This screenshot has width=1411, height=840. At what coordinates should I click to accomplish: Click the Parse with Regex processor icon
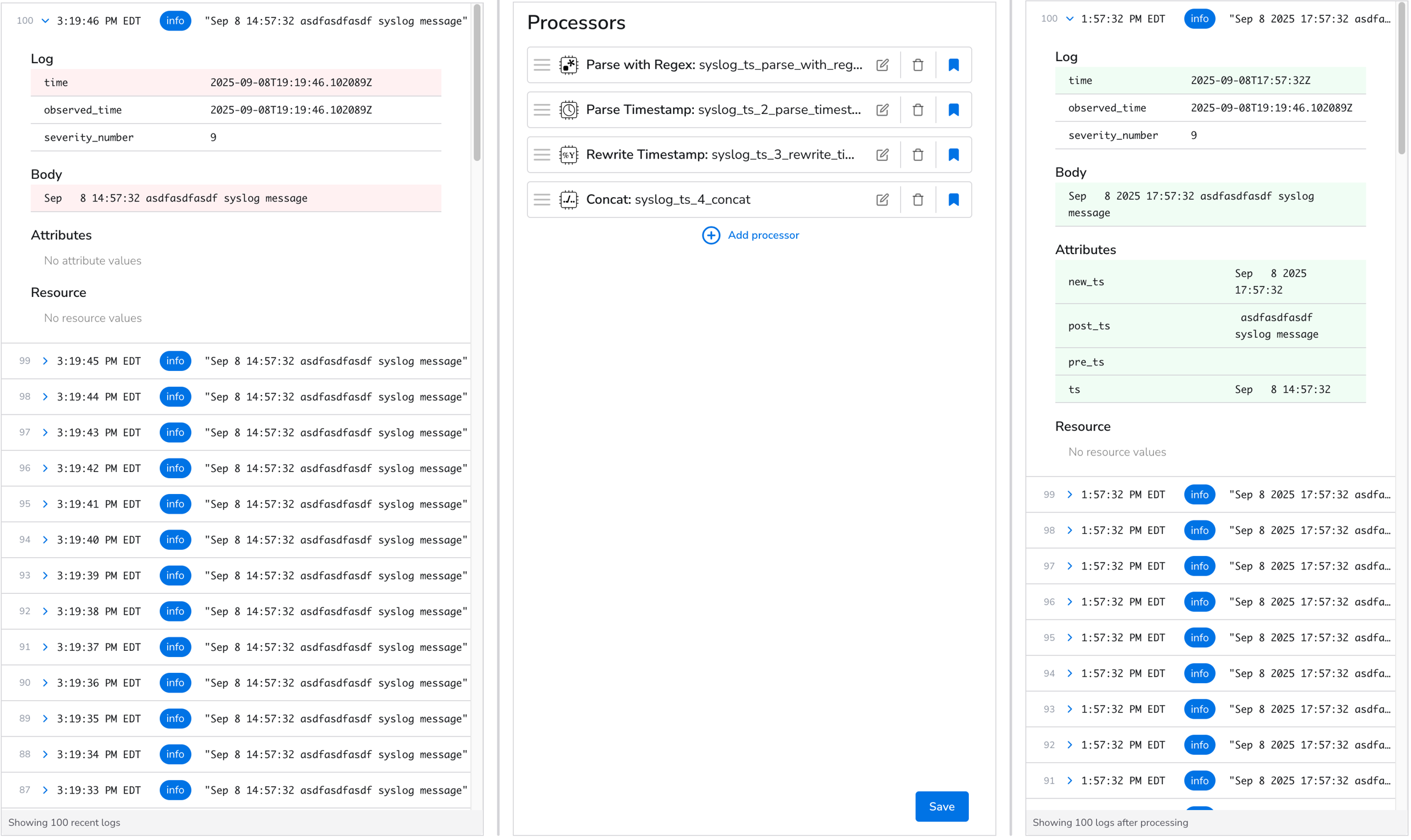click(x=568, y=65)
